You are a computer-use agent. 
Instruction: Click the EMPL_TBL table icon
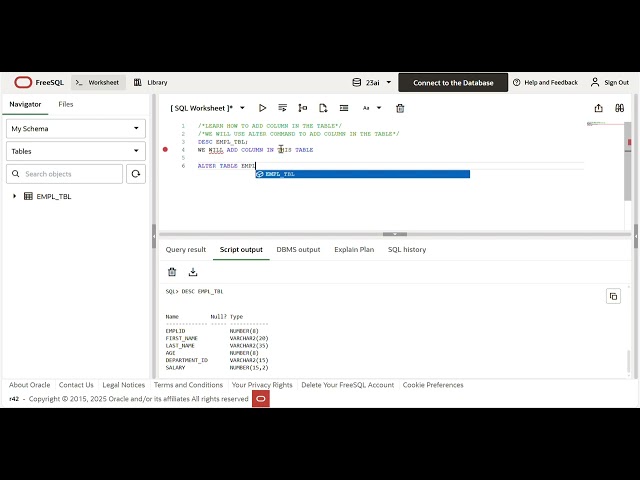click(x=28, y=196)
